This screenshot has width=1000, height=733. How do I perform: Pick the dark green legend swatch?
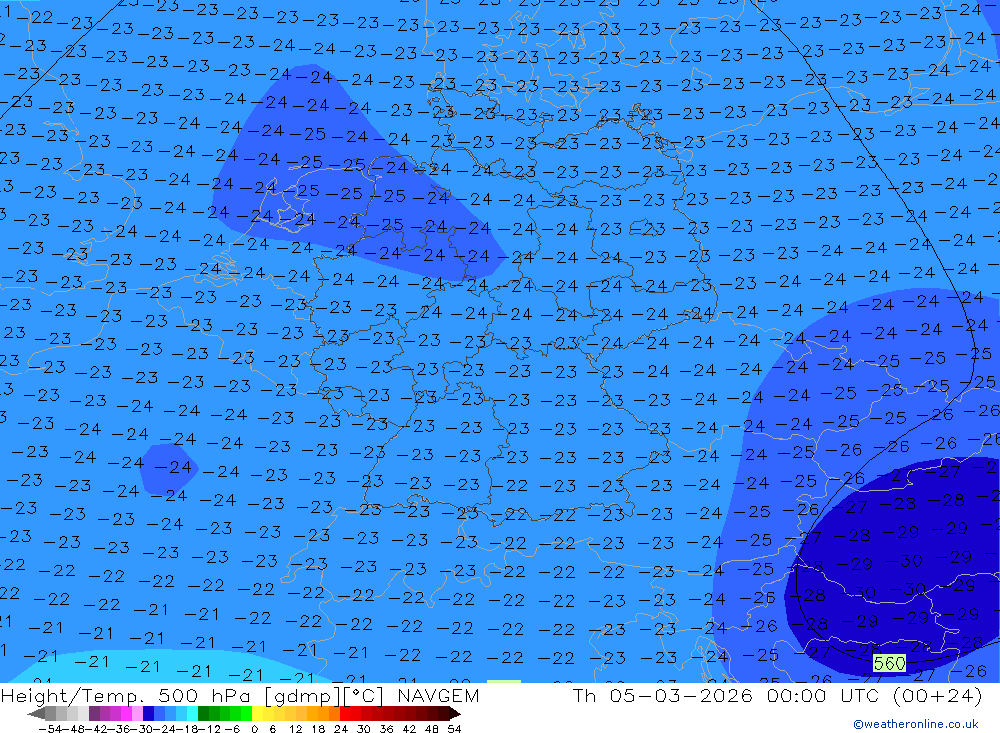(203, 713)
